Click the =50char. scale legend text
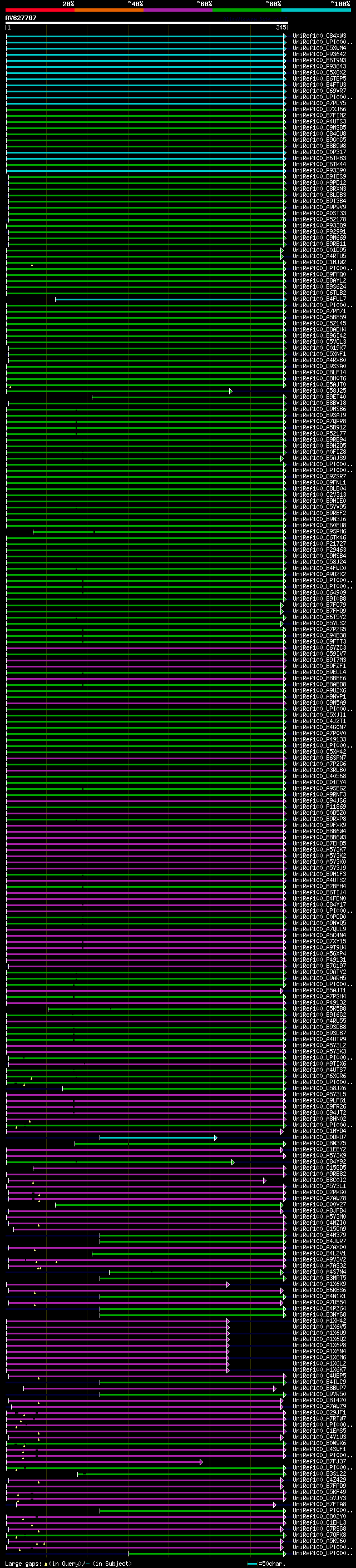This screenshot has width=356, height=1568. [x=271, y=1564]
